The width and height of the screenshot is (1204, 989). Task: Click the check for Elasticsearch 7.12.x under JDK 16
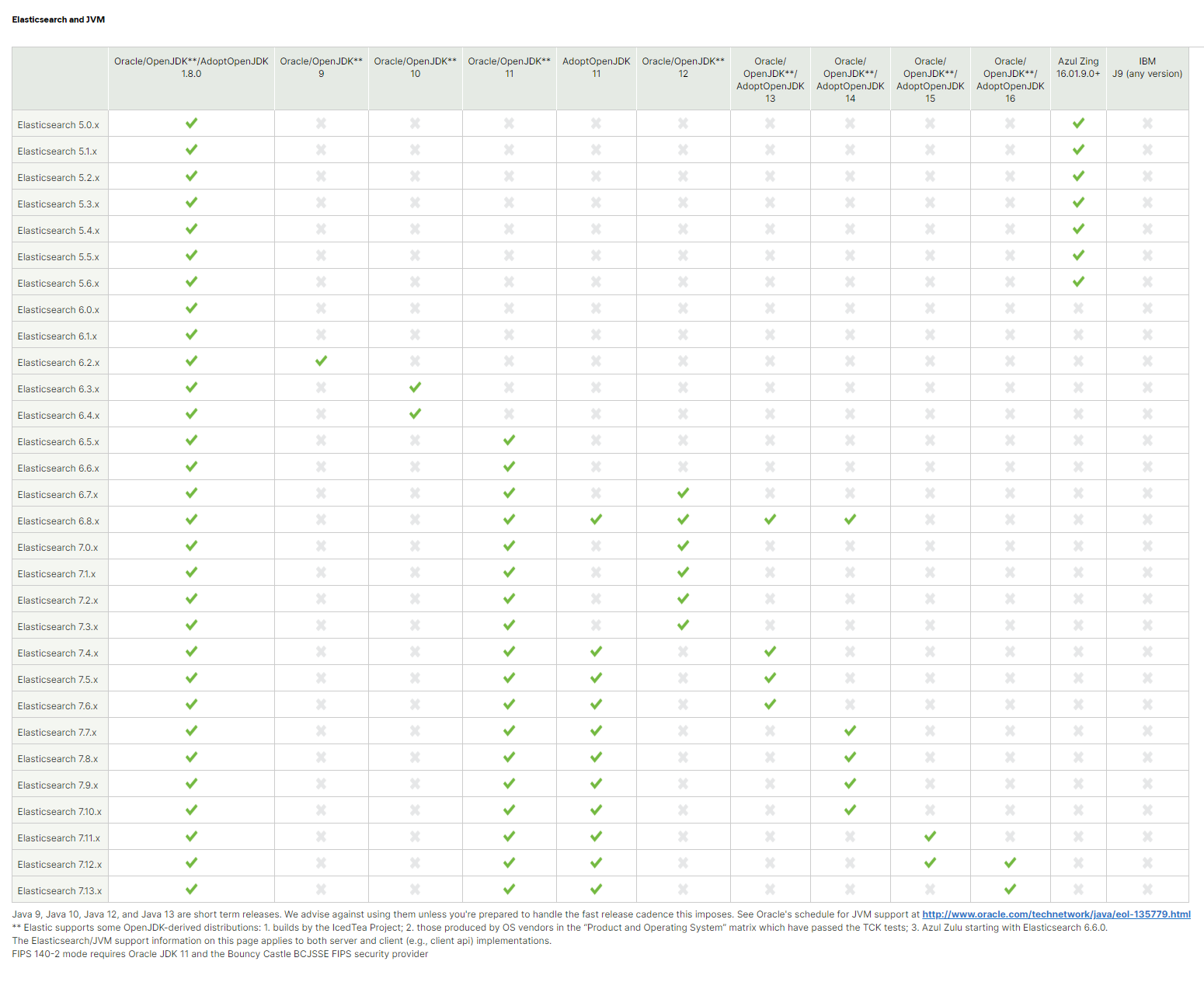pos(1010,862)
